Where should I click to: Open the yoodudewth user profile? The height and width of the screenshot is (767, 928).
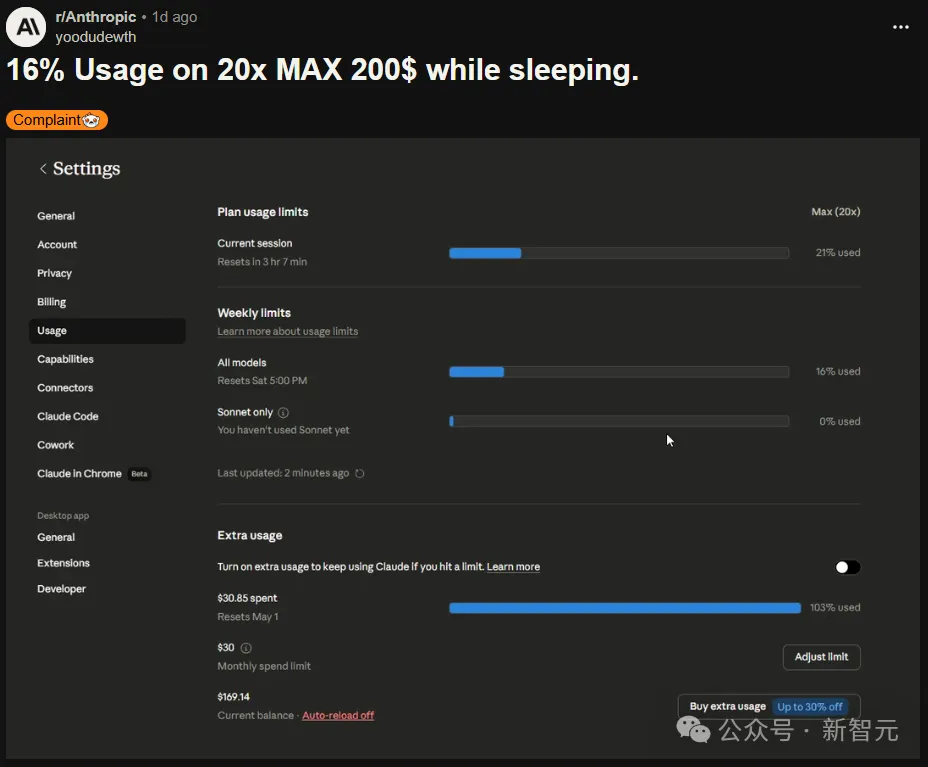point(96,37)
